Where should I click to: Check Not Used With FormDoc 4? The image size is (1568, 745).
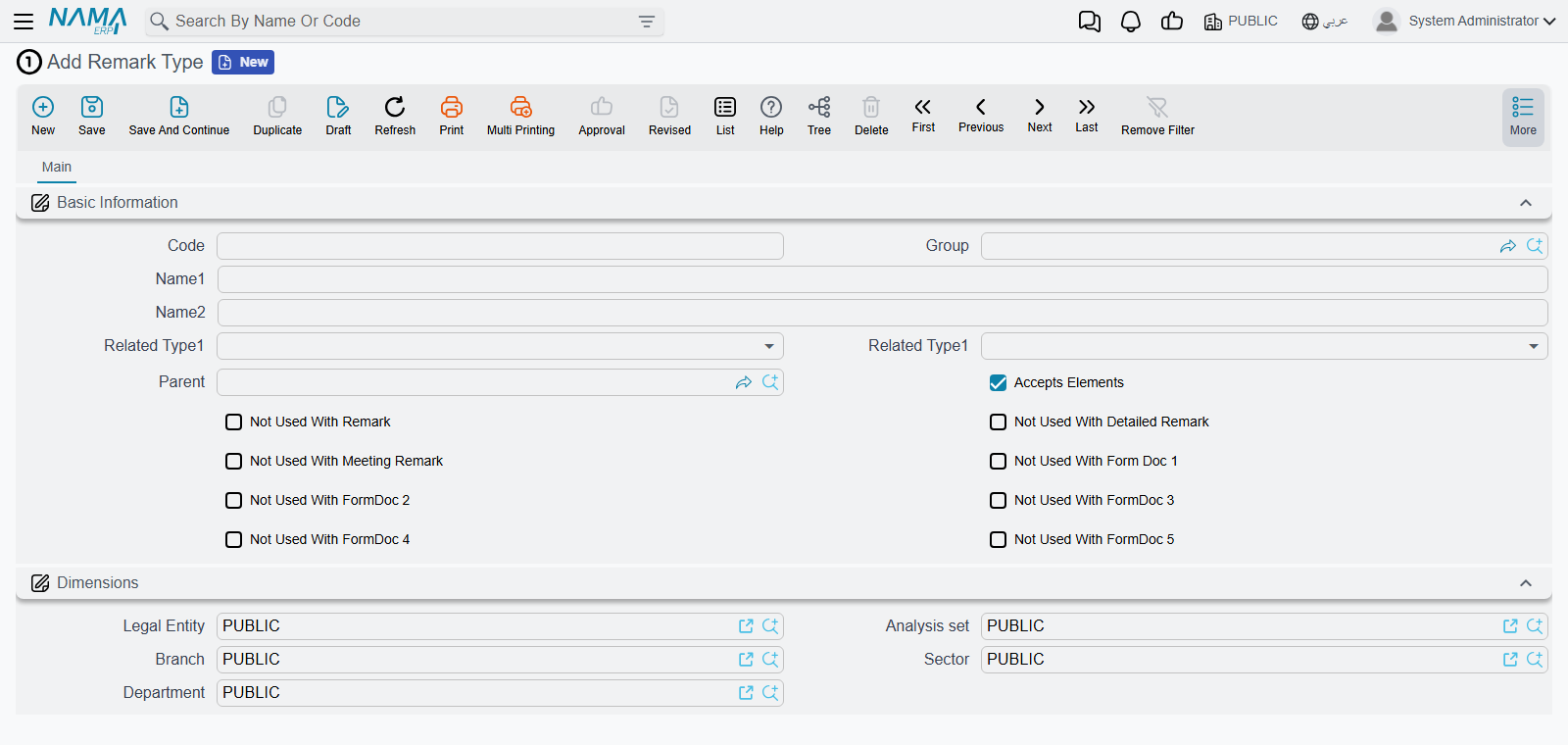[x=234, y=540]
